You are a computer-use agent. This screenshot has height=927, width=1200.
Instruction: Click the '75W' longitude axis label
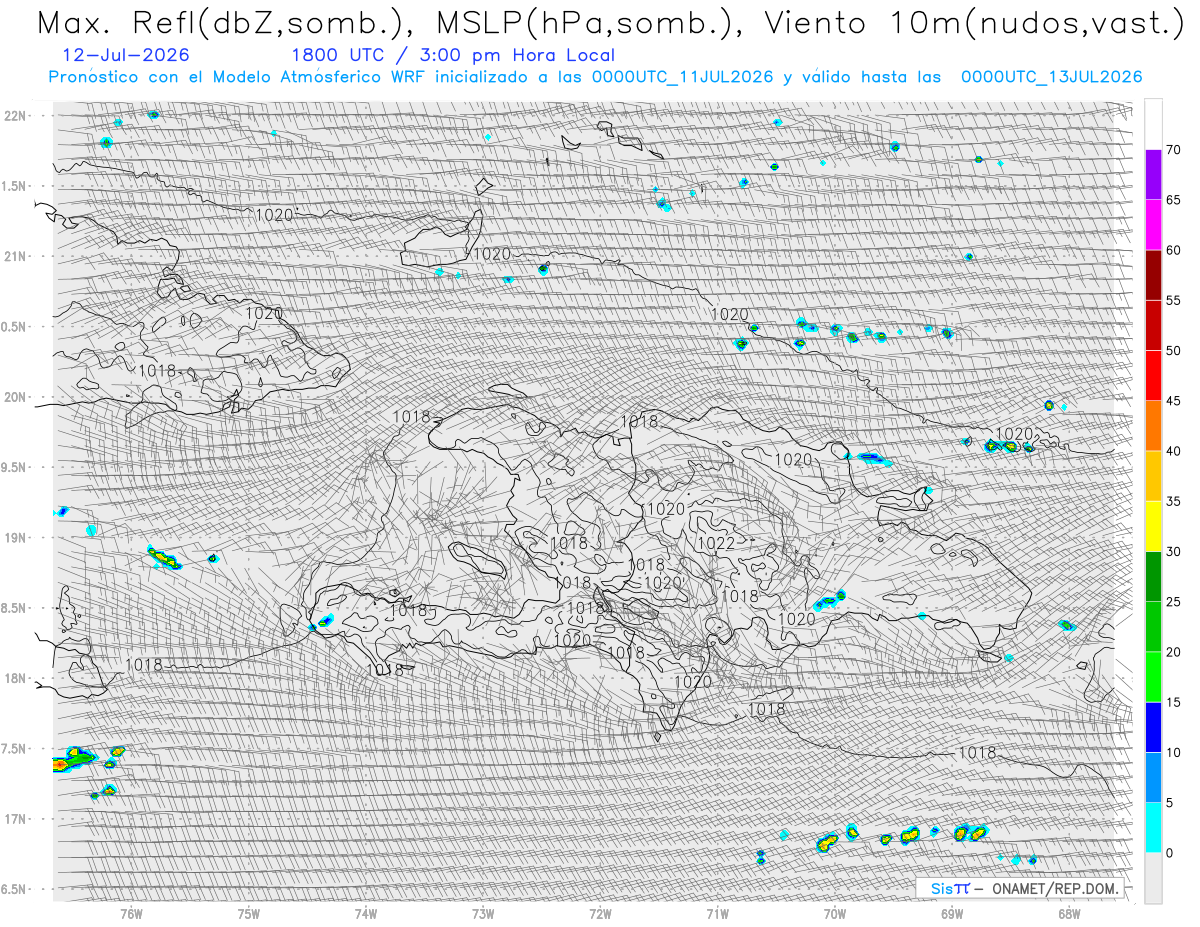click(x=249, y=913)
